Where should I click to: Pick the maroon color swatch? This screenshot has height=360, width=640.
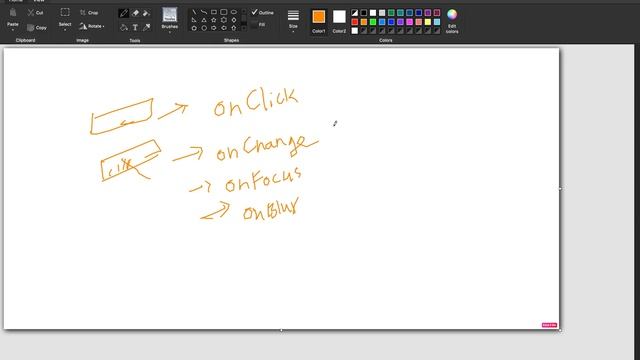437,13
